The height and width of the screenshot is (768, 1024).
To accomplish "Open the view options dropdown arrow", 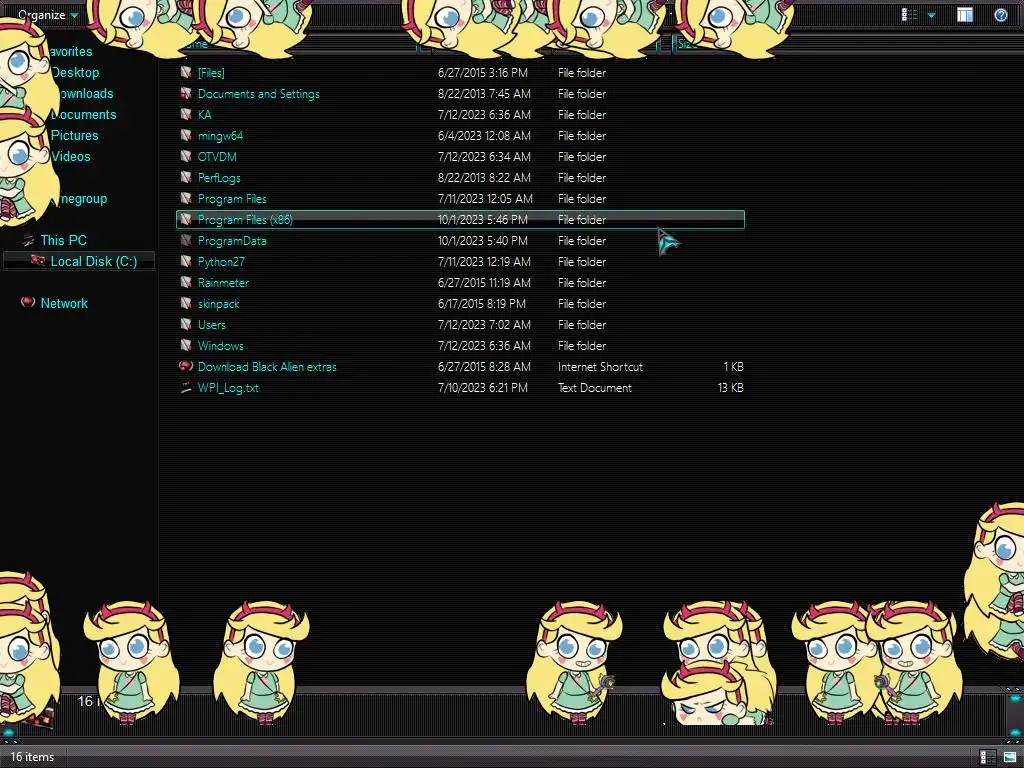I will 931,15.
